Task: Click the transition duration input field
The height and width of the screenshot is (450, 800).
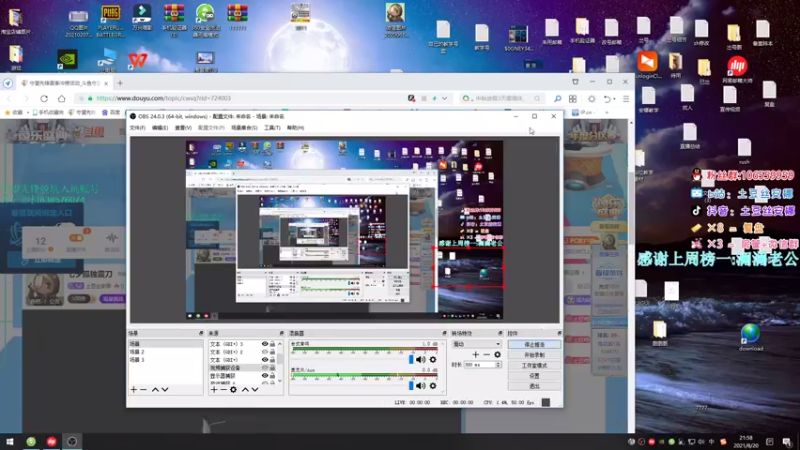Action: [480, 365]
